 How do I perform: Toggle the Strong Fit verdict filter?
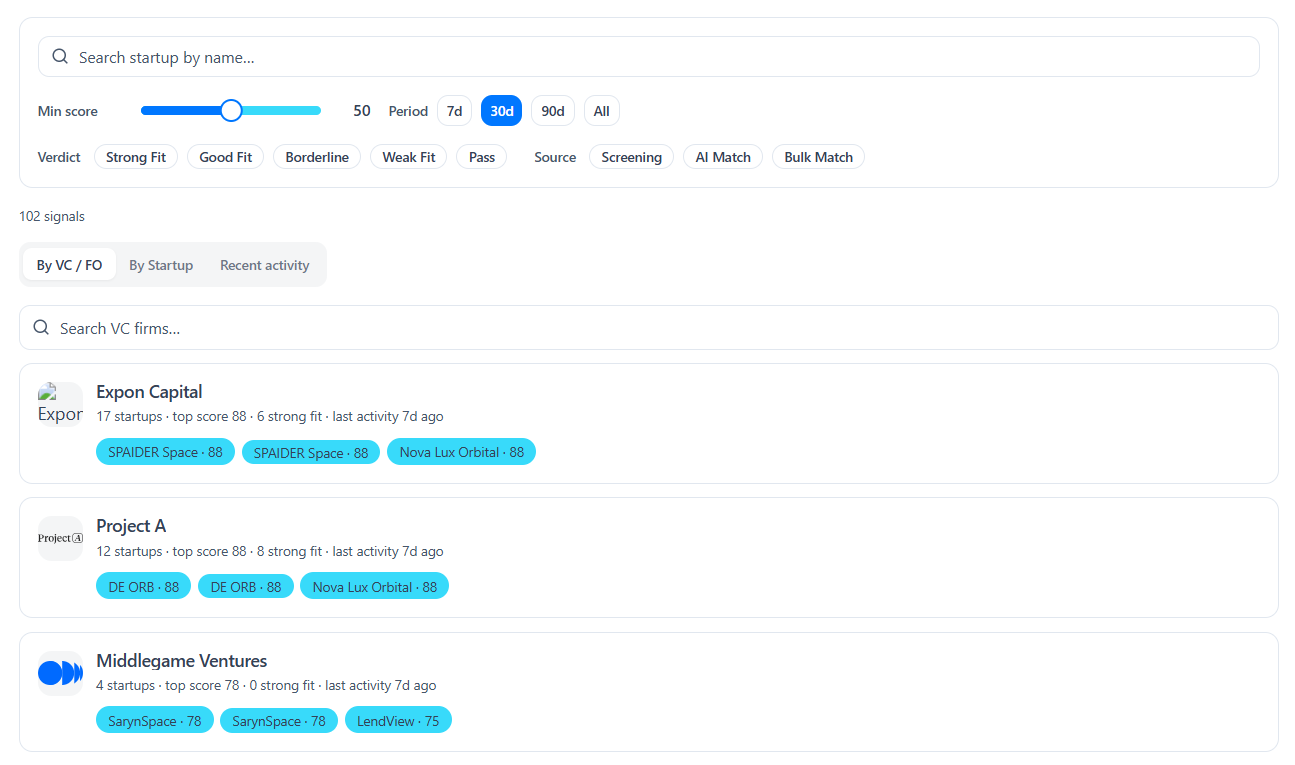pyautogui.click(x=136, y=157)
